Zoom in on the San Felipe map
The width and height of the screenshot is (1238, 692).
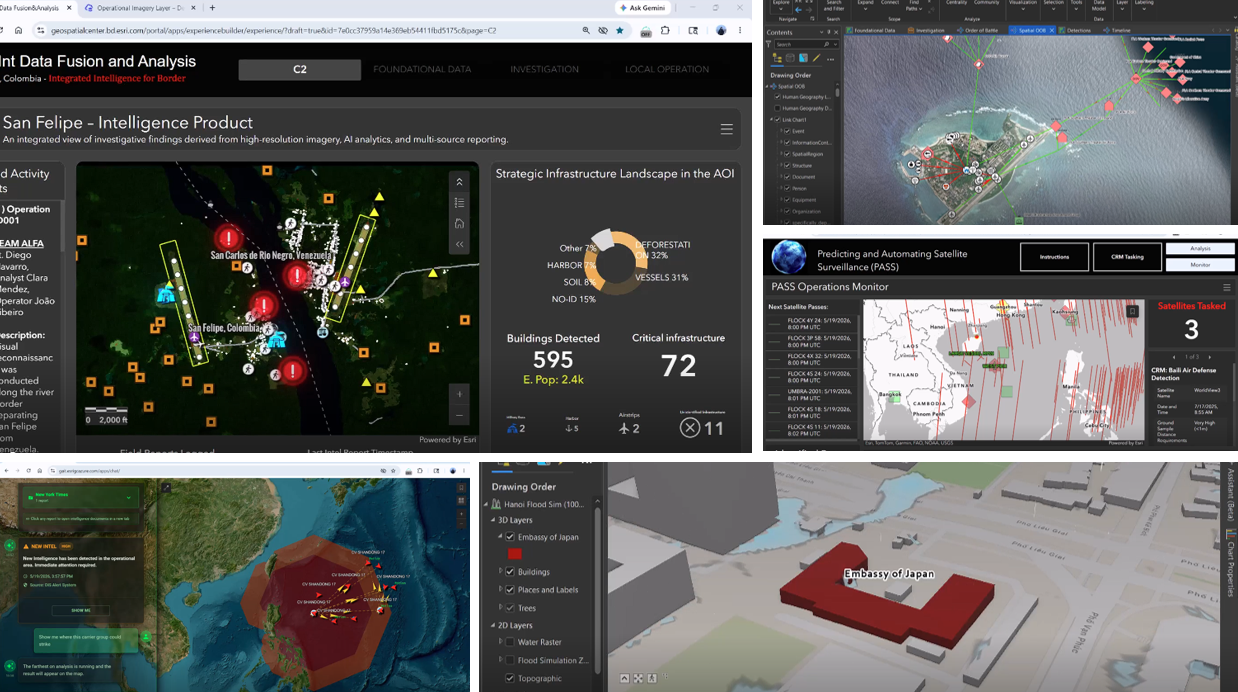coord(459,393)
